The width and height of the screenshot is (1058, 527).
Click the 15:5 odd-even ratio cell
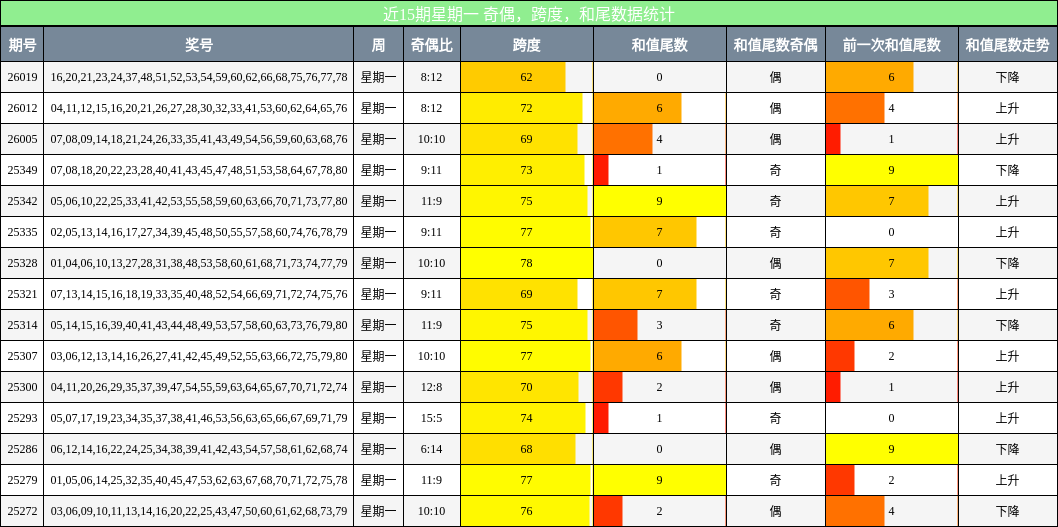click(x=432, y=418)
